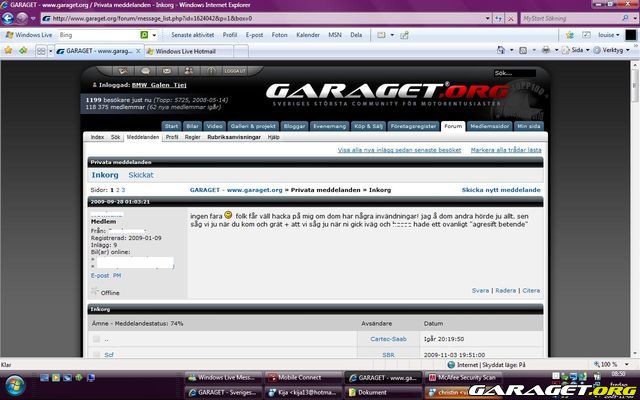This screenshot has width=640, height=400.
Task: Expand the Print options dropdown arrow
Action: click(556, 50)
